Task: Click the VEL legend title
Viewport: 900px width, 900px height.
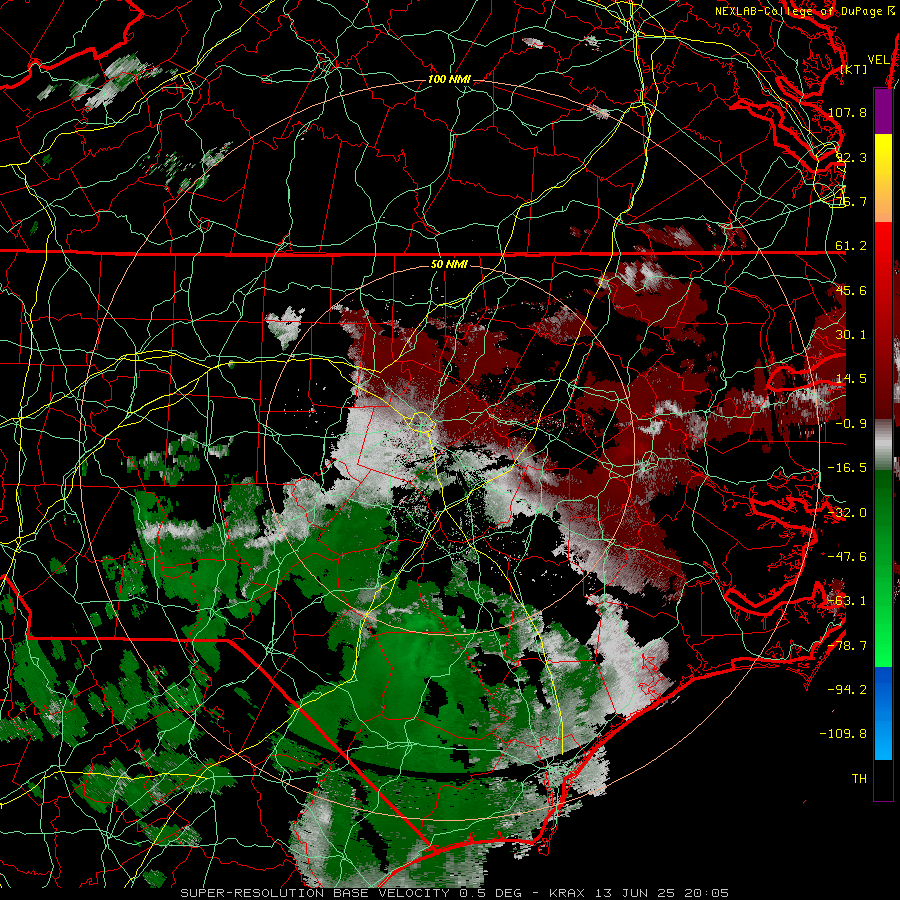Action: pos(878,60)
